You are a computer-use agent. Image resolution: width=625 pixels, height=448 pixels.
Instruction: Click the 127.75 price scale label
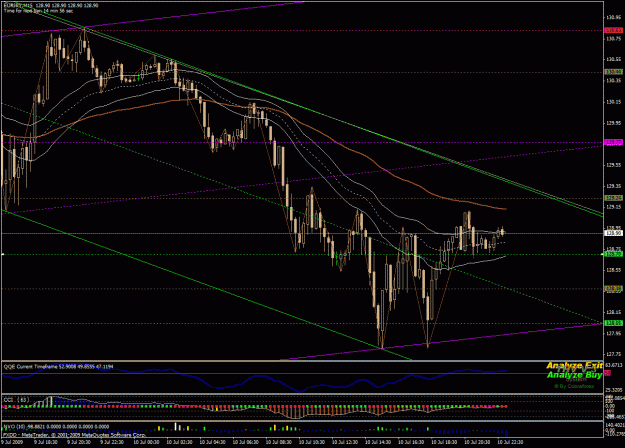click(614, 354)
